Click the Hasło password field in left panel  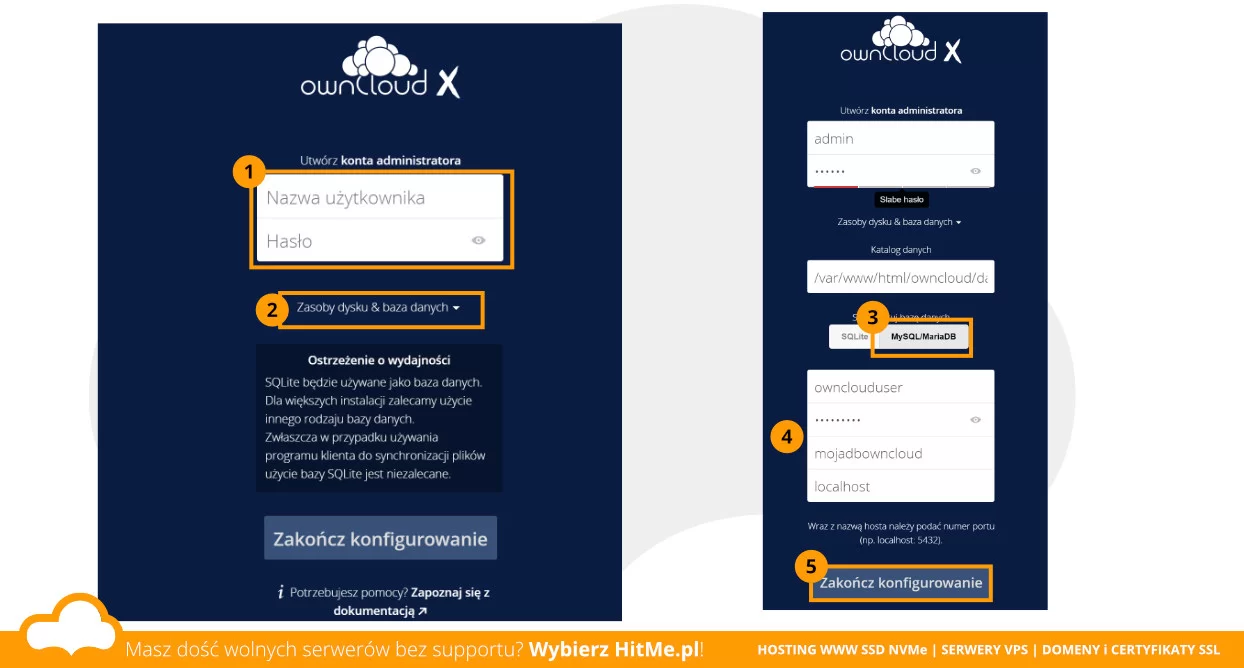[x=380, y=241]
